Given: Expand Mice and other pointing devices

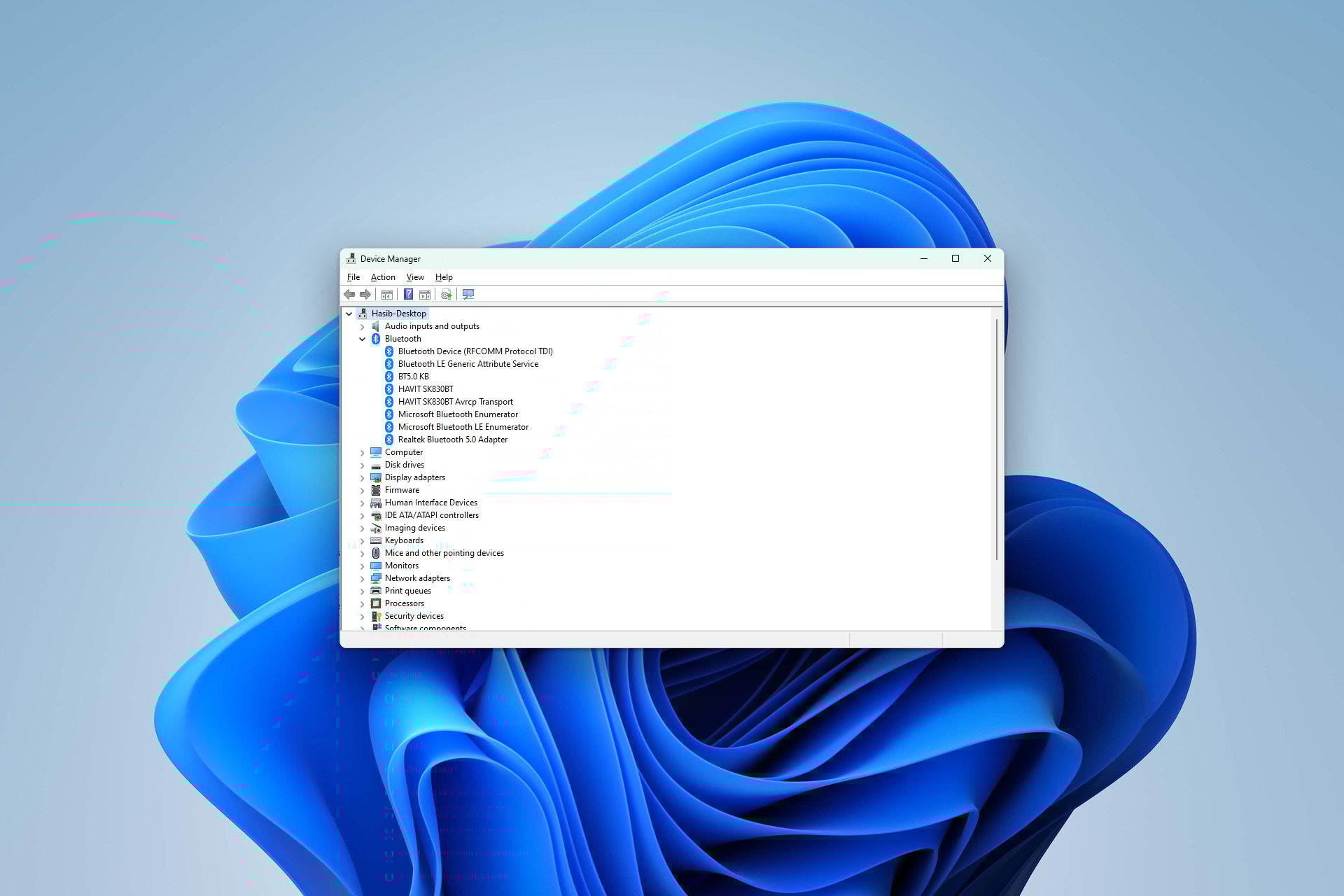Looking at the screenshot, I should pos(362,553).
